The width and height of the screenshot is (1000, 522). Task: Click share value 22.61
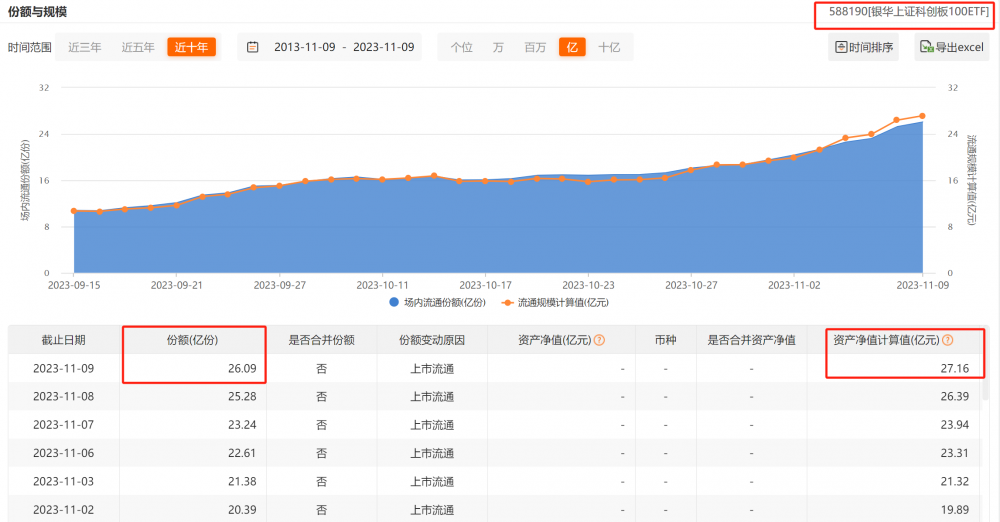pos(242,453)
